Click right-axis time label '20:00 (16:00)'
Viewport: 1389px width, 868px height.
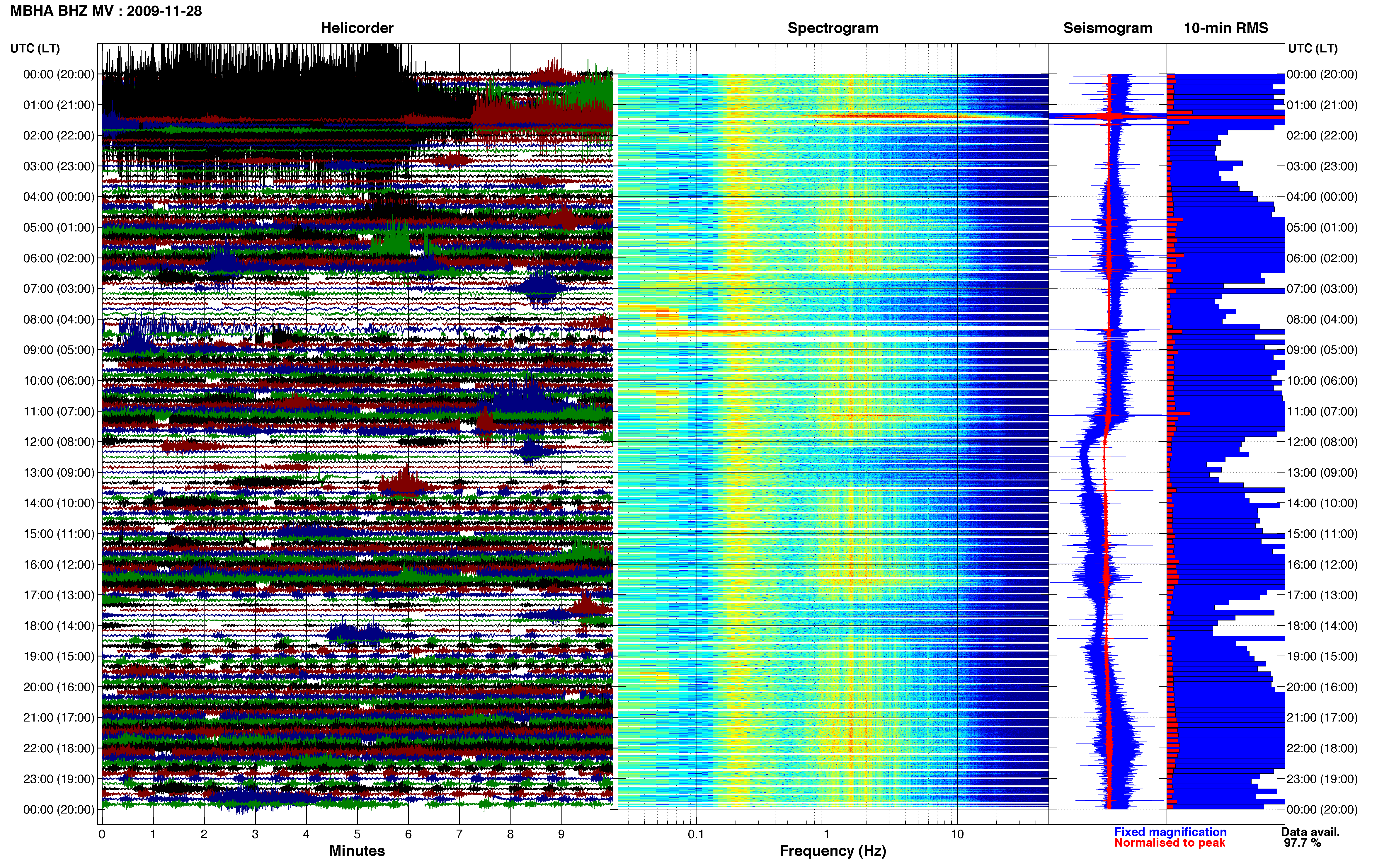[1322, 687]
